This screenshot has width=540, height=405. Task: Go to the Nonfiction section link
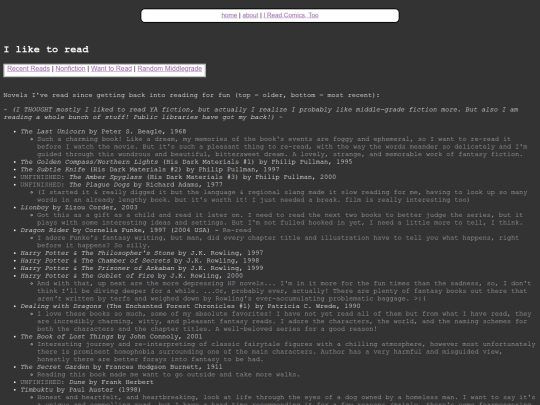click(70, 69)
